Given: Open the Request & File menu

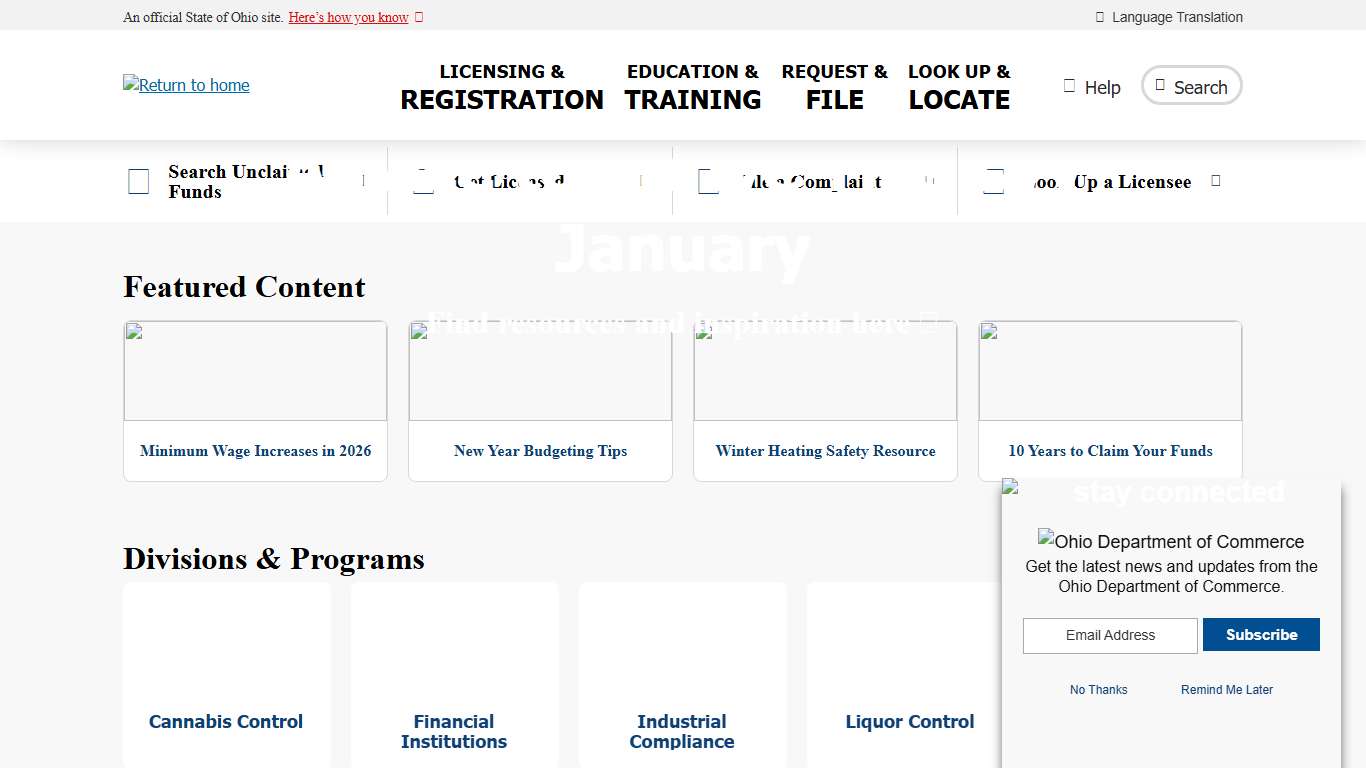Looking at the screenshot, I should [x=834, y=86].
